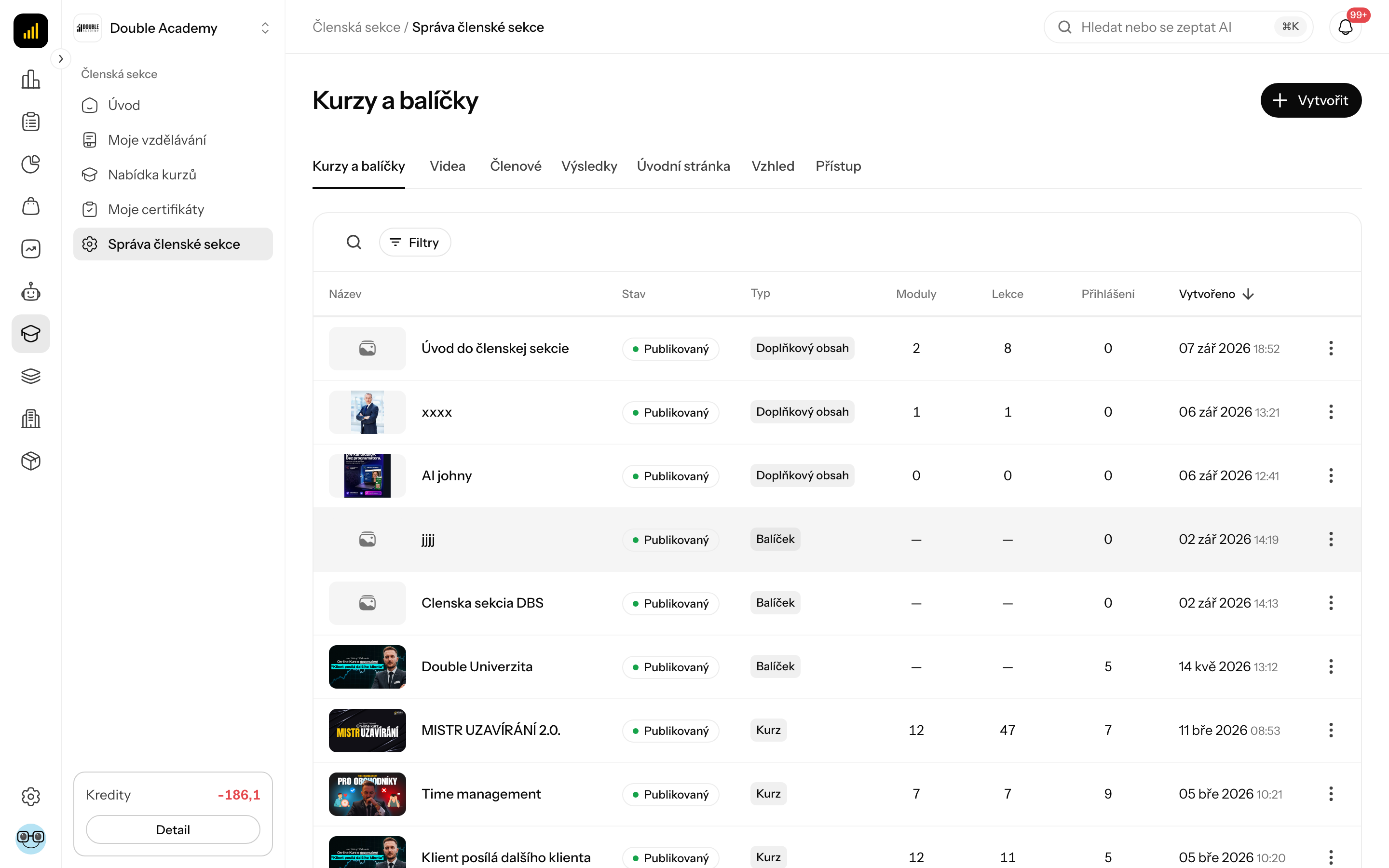This screenshot has height=868, width=1389.
Task: Click the Kredity Detail button
Action: (x=173, y=829)
